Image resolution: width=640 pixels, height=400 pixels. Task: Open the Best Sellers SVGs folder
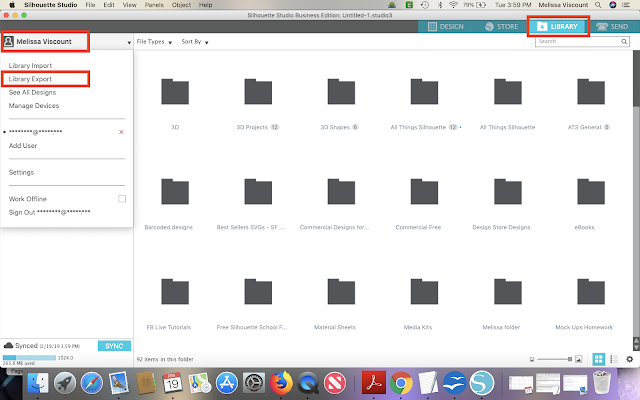(x=258, y=191)
